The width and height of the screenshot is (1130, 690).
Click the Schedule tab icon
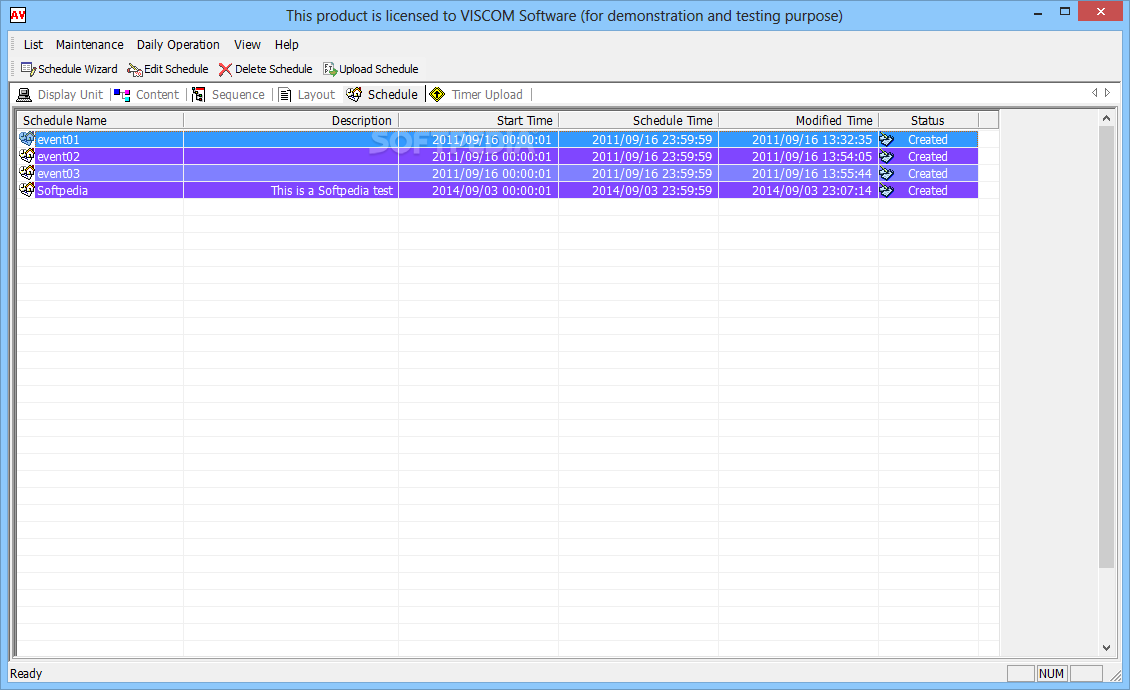pos(354,94)
